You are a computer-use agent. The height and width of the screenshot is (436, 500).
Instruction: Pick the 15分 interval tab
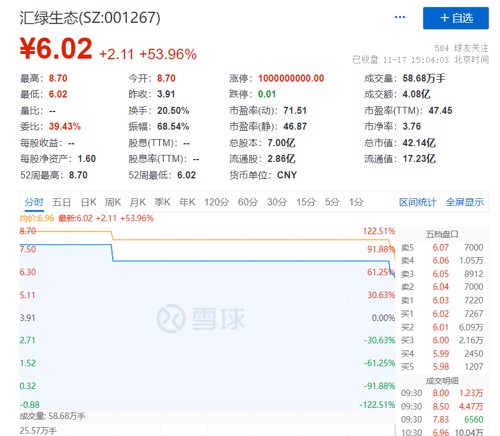306,202
